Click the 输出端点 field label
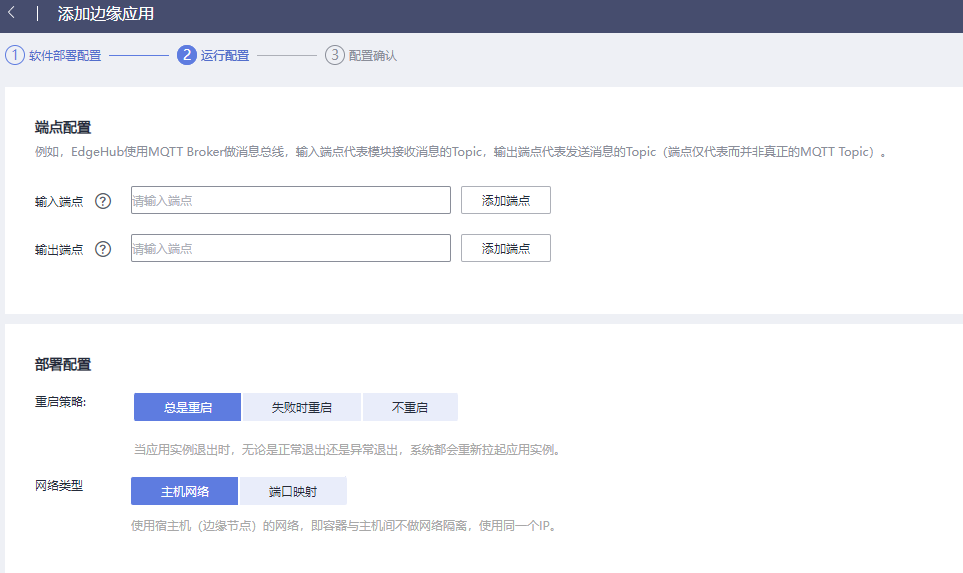 59,249
